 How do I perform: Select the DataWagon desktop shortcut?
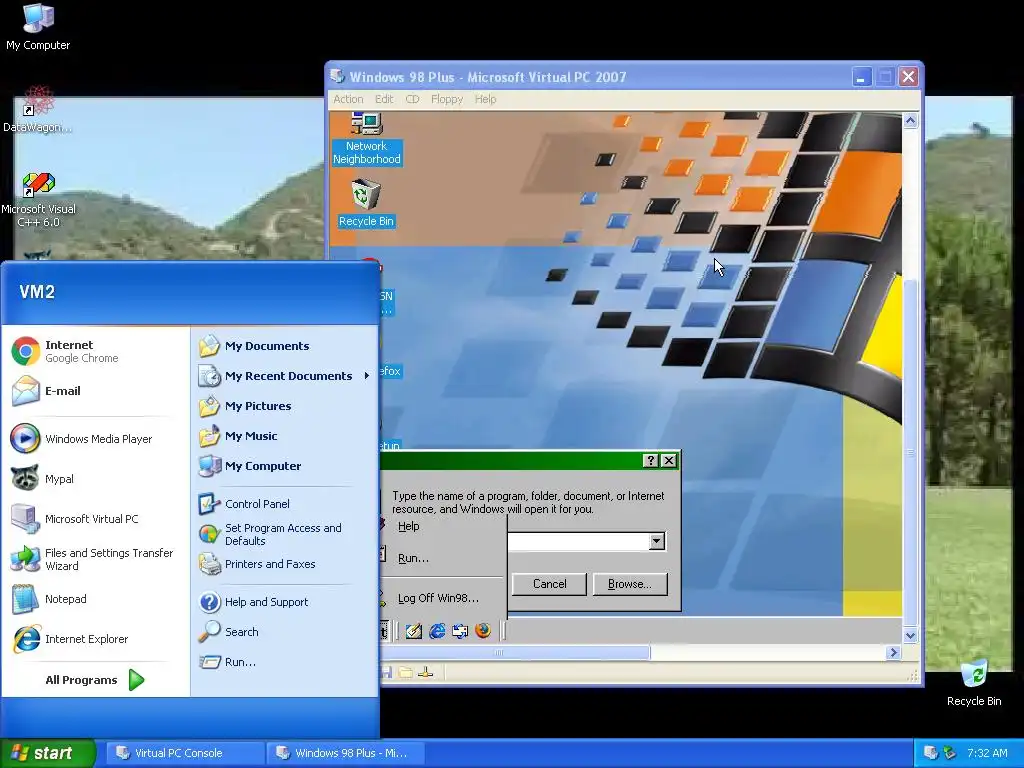click(38, 109)
